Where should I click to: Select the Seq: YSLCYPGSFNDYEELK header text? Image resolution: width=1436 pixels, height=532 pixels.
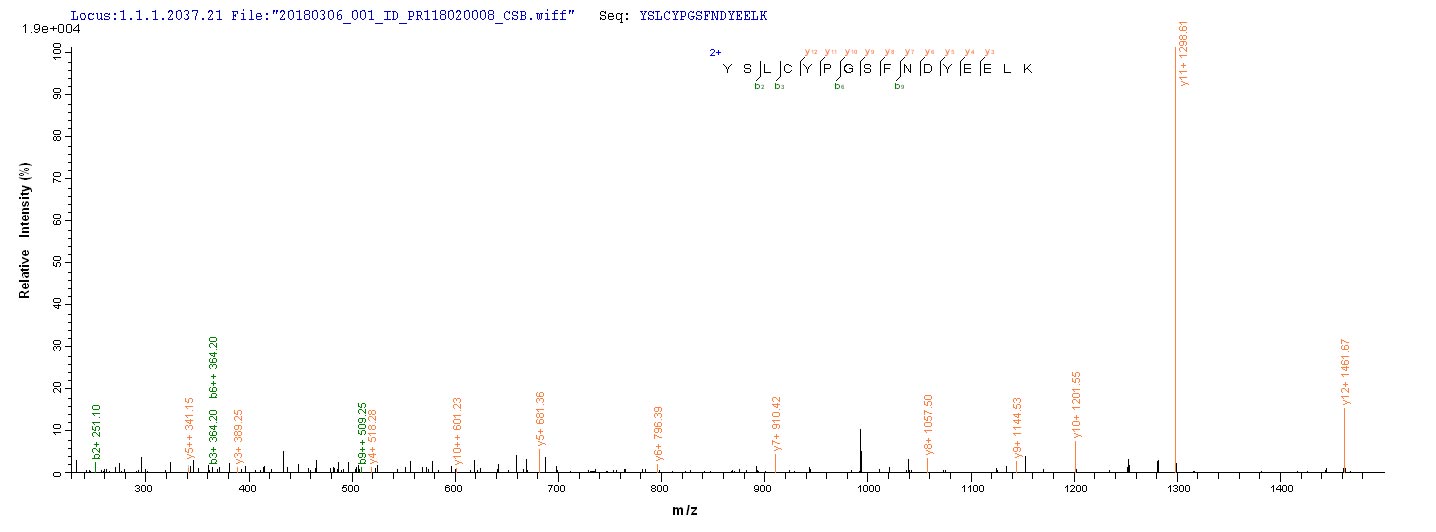pos(682,17)
